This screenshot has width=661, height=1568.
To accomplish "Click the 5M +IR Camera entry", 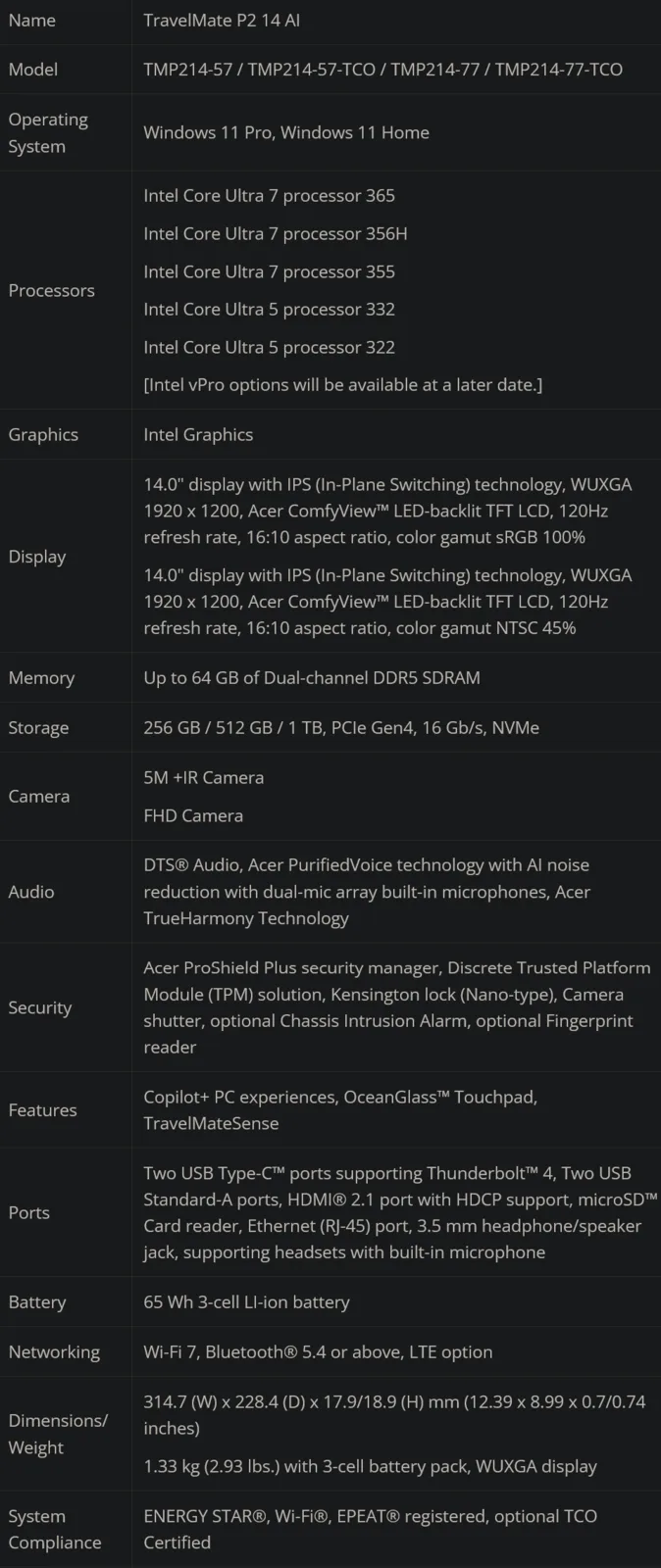I will [203, 777].
